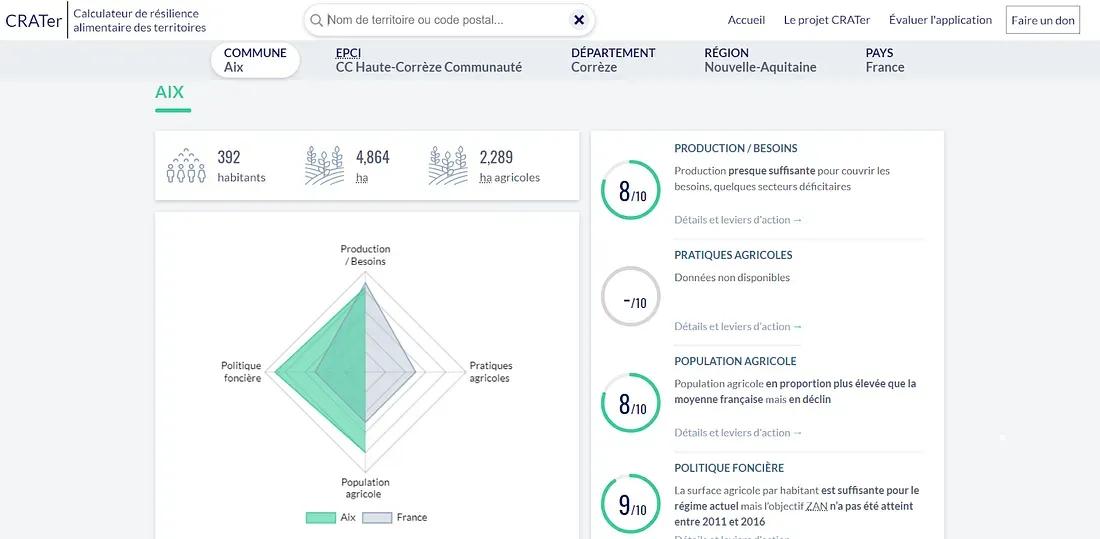
Task: Click the habitants people icon
Action: click(186, 165)
